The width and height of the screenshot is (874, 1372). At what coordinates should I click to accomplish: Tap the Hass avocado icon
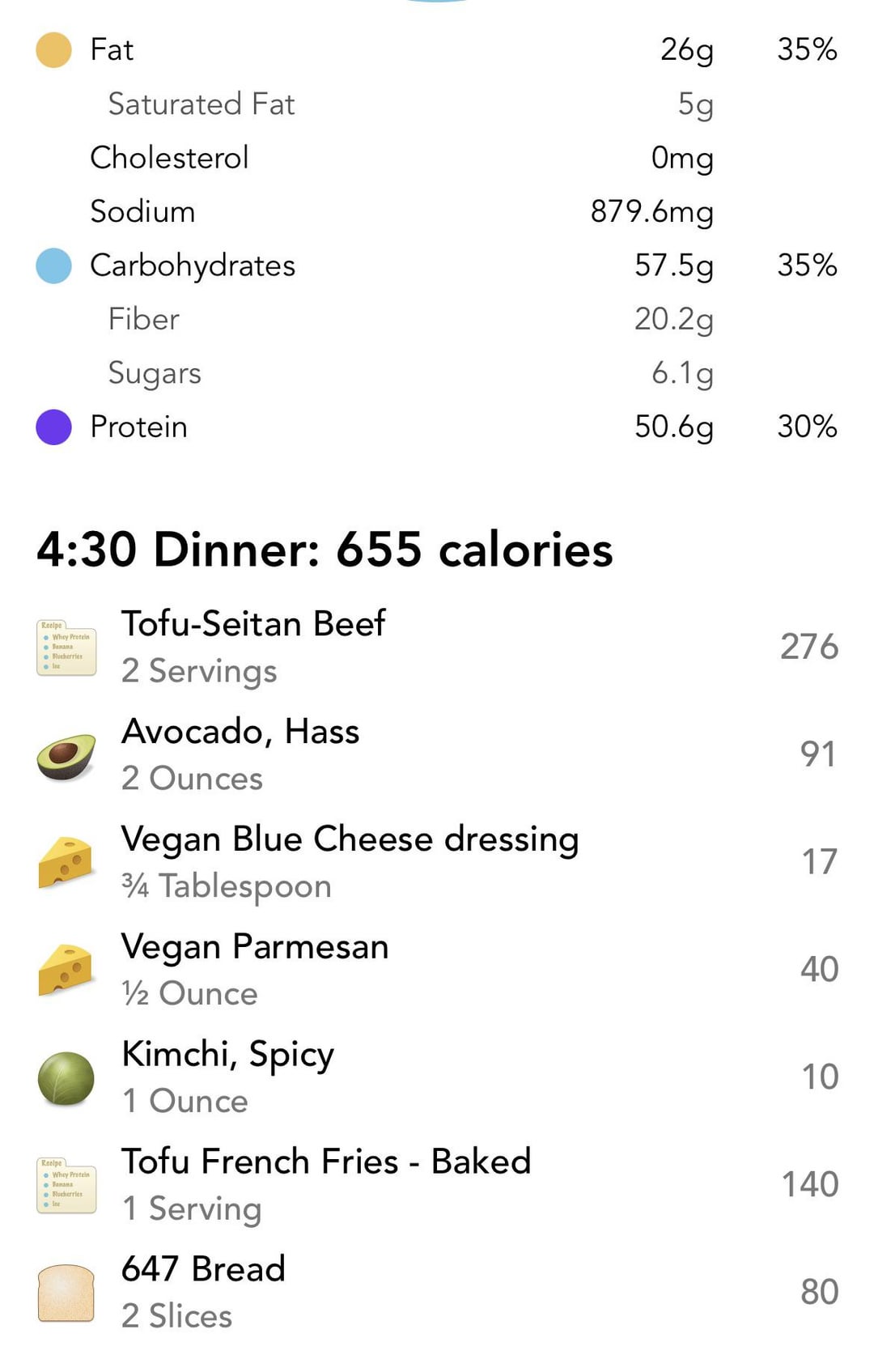pyautogui.click(x=66, y=756)
